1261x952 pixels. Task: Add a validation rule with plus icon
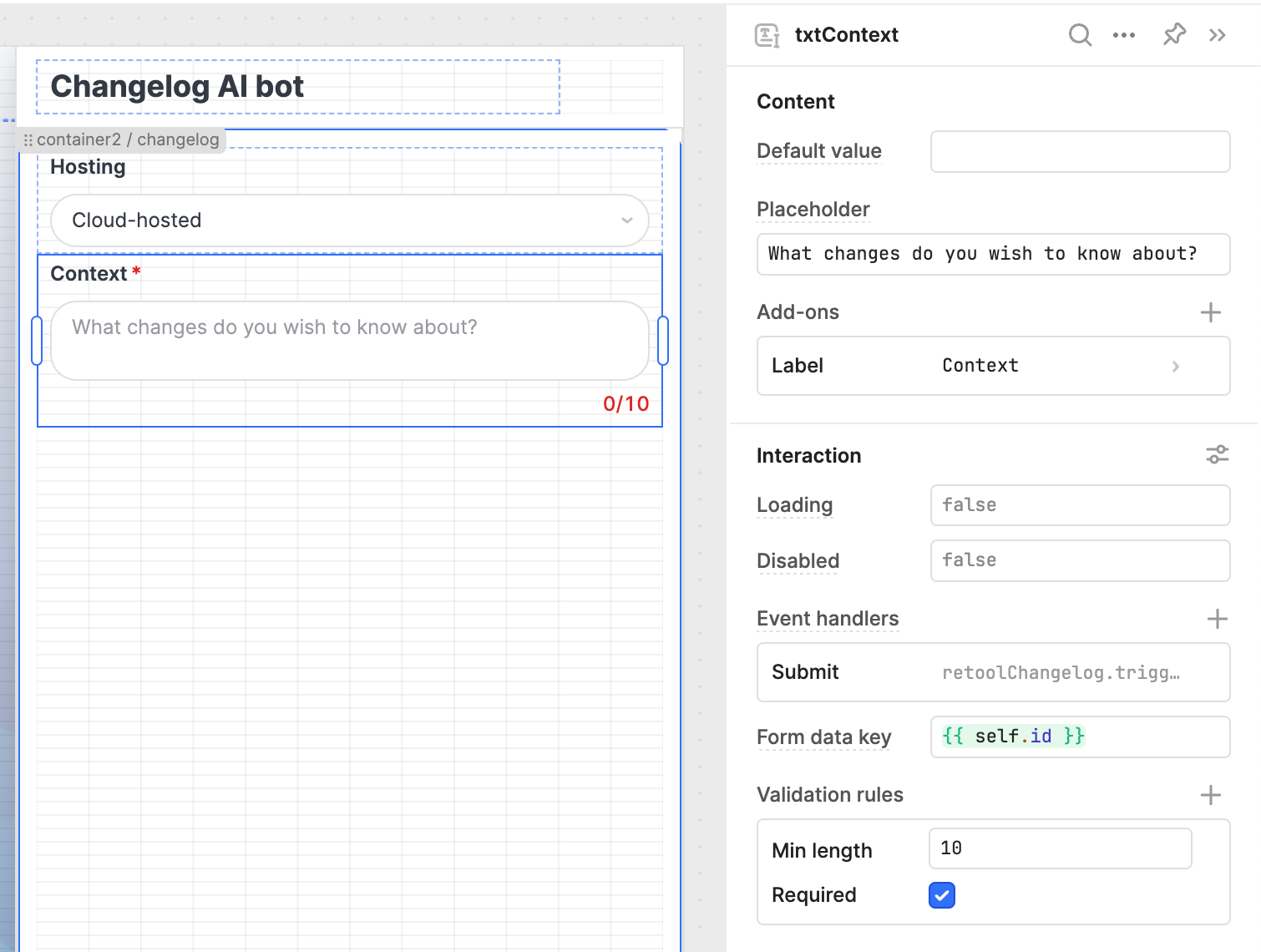pos(1210,795)
